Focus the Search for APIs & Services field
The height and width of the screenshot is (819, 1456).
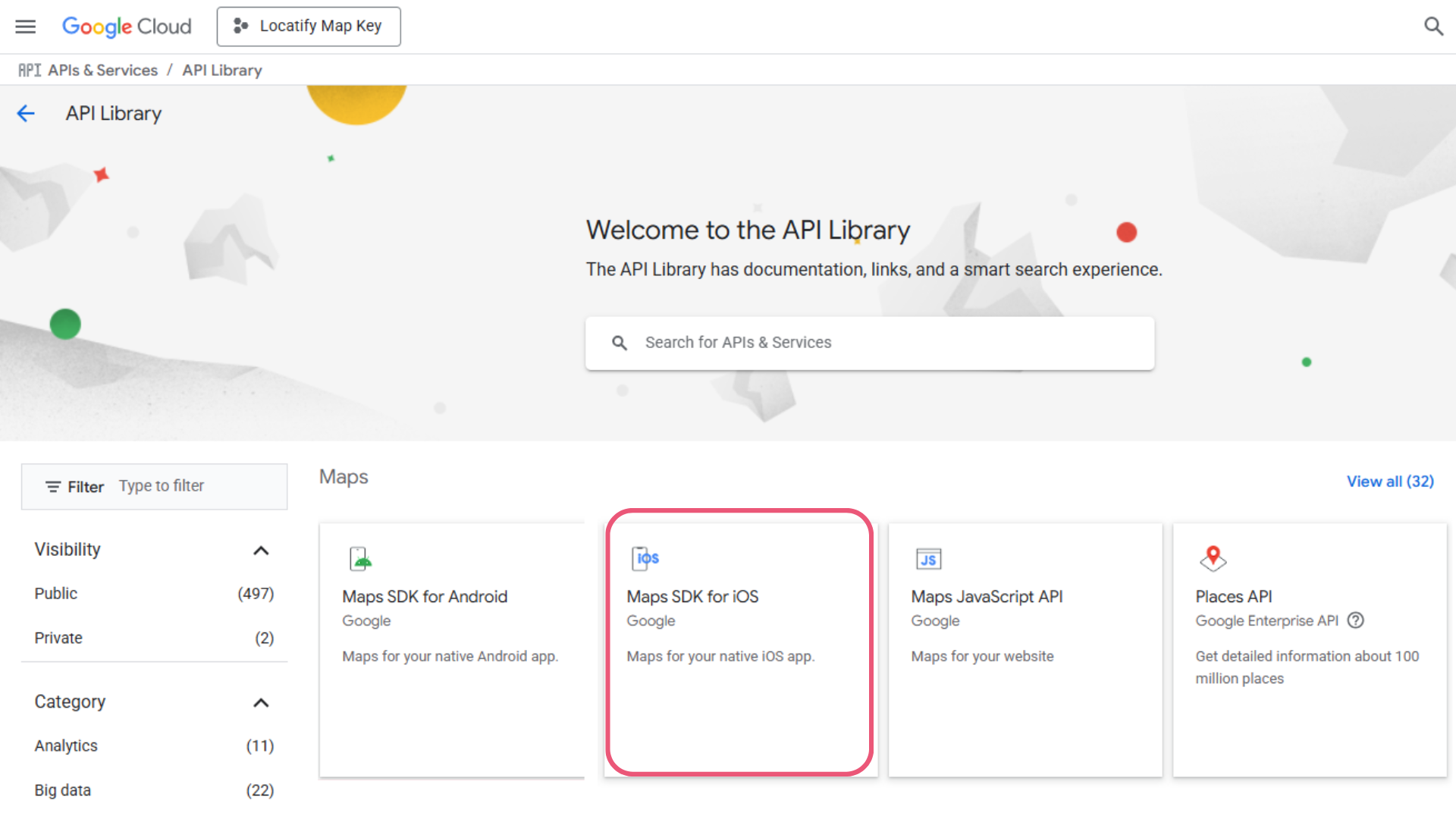pyautogui.click(x=870, y=344)
